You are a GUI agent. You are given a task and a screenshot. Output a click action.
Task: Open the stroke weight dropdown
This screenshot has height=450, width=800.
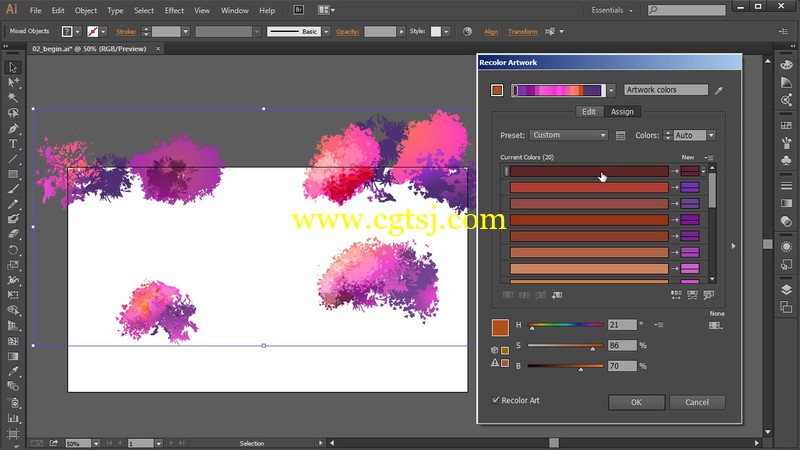pos(185,32)
